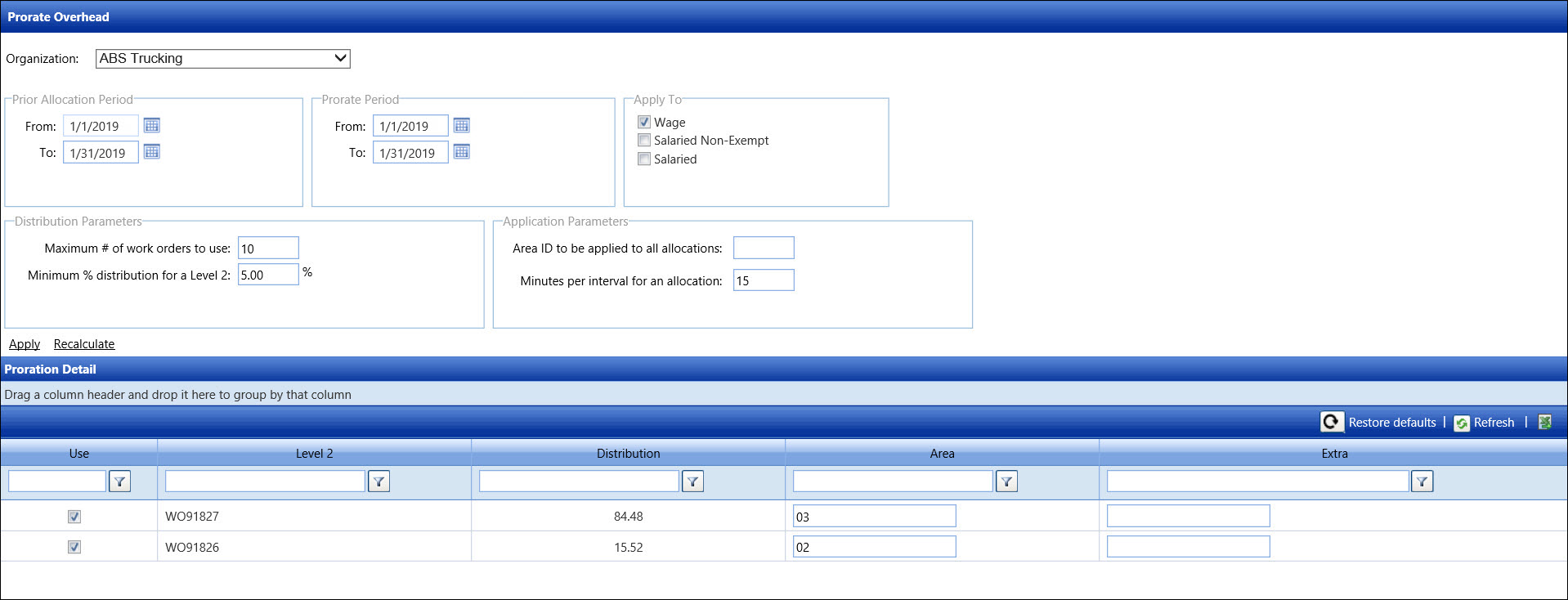Viewport: 1568px width, 600px height.
Task: Open calendar for Prorate Period To date
Action: pyautogui.click(x=461, y=152)
